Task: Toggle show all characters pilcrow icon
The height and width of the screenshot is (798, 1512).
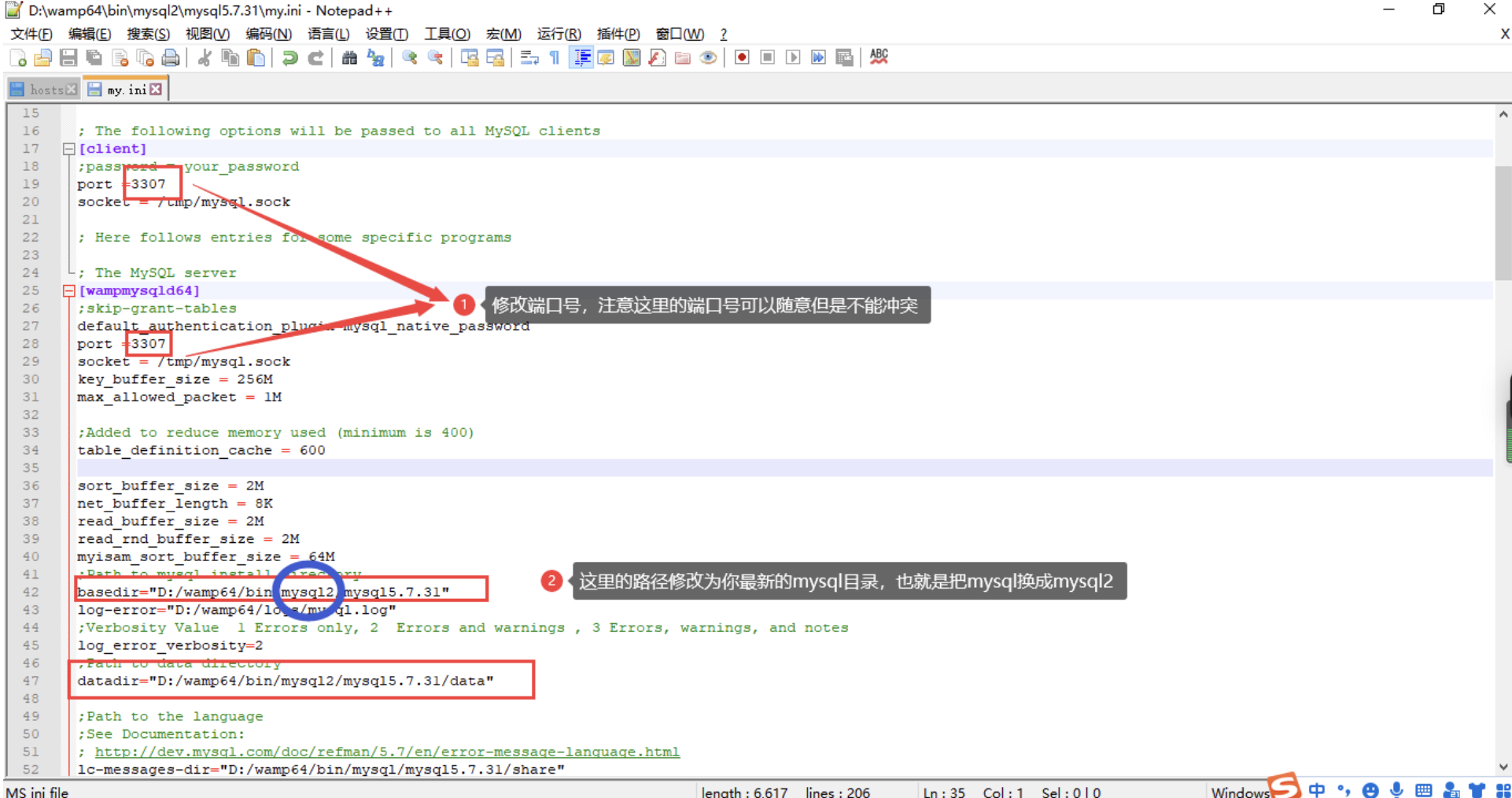Action: point(555,57)
